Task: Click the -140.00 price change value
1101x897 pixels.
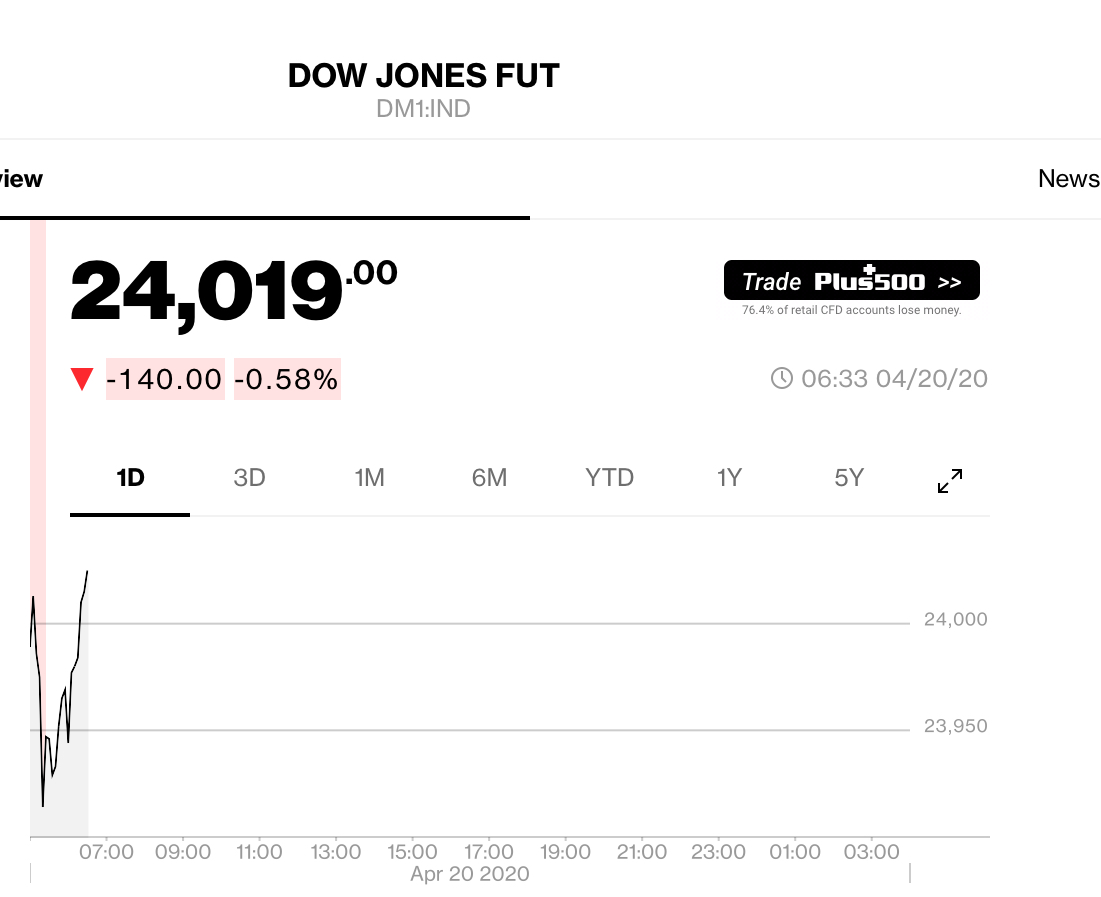Action: (165, 379)
